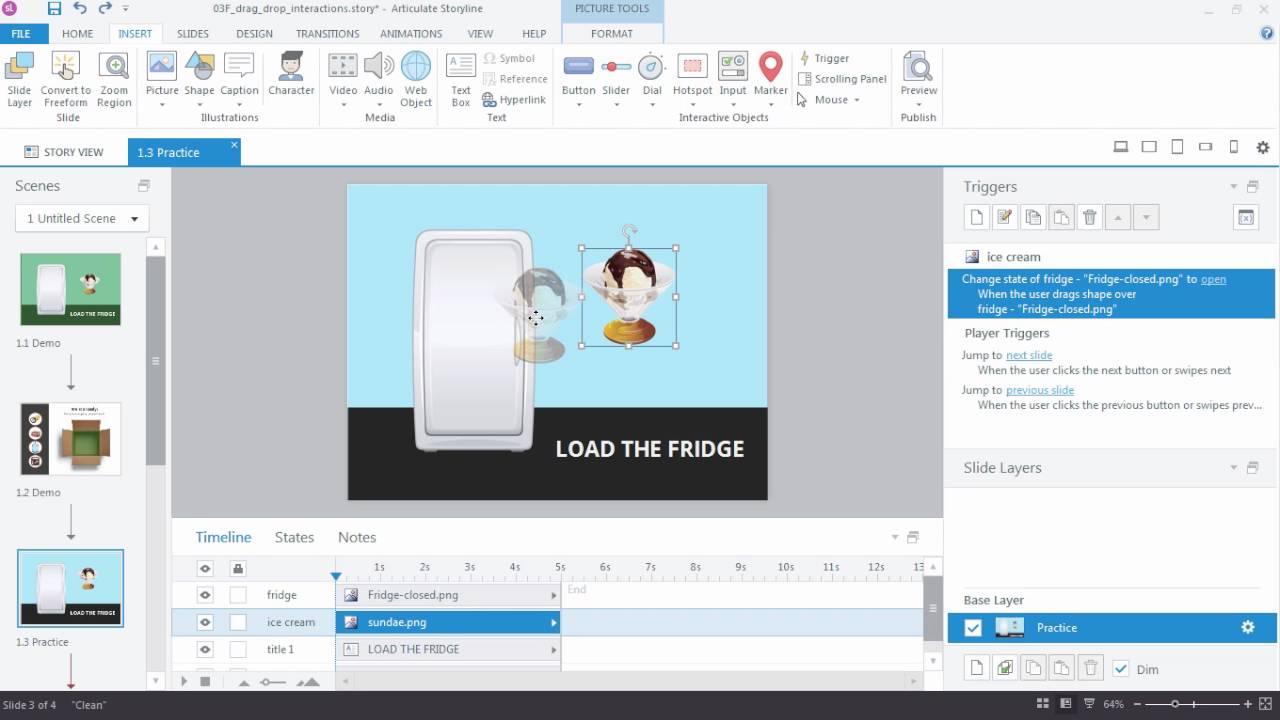Add a Zoom Region to the slide

114,76
